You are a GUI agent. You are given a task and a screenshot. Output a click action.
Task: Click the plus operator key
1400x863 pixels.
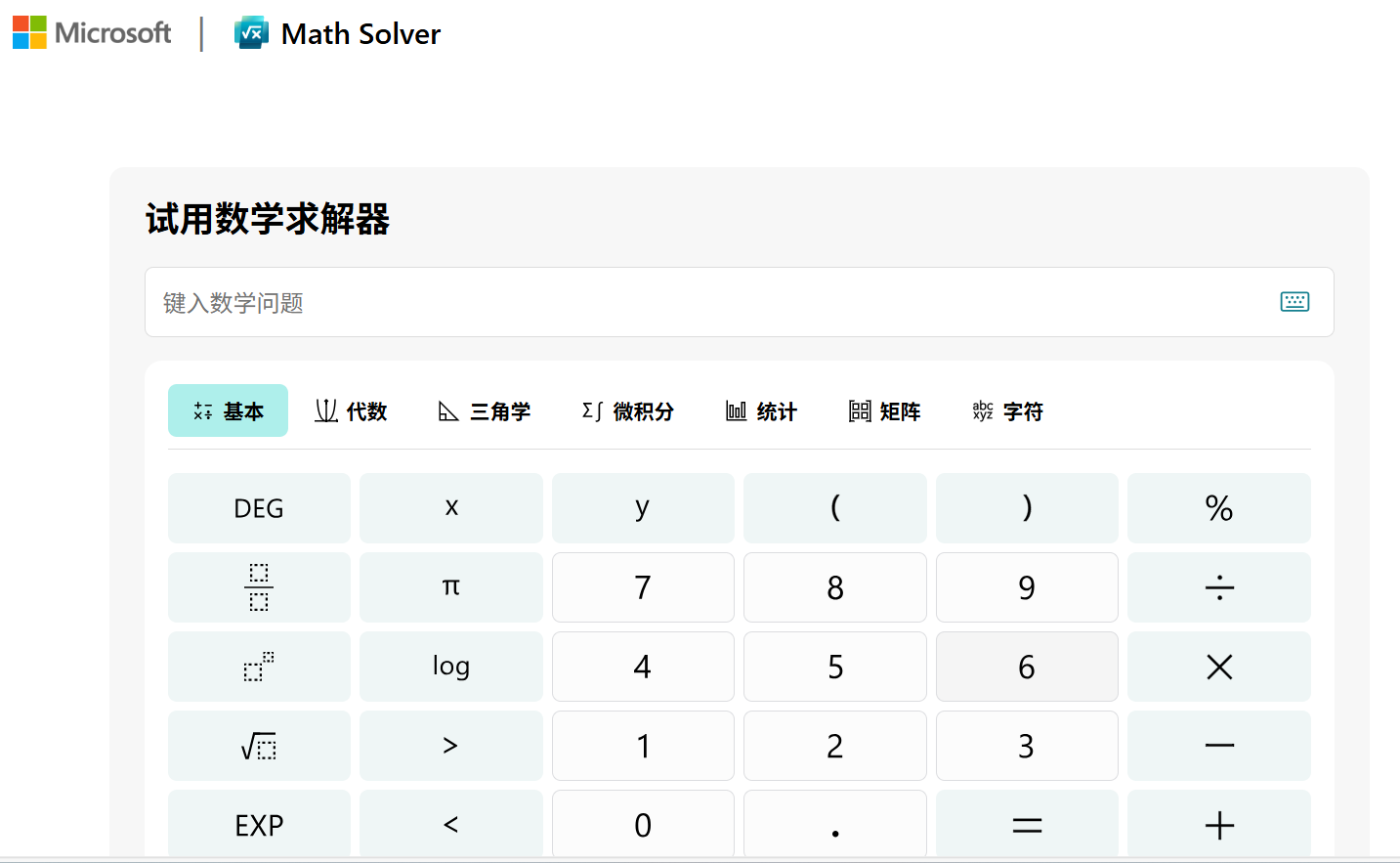pos(1219,824)
